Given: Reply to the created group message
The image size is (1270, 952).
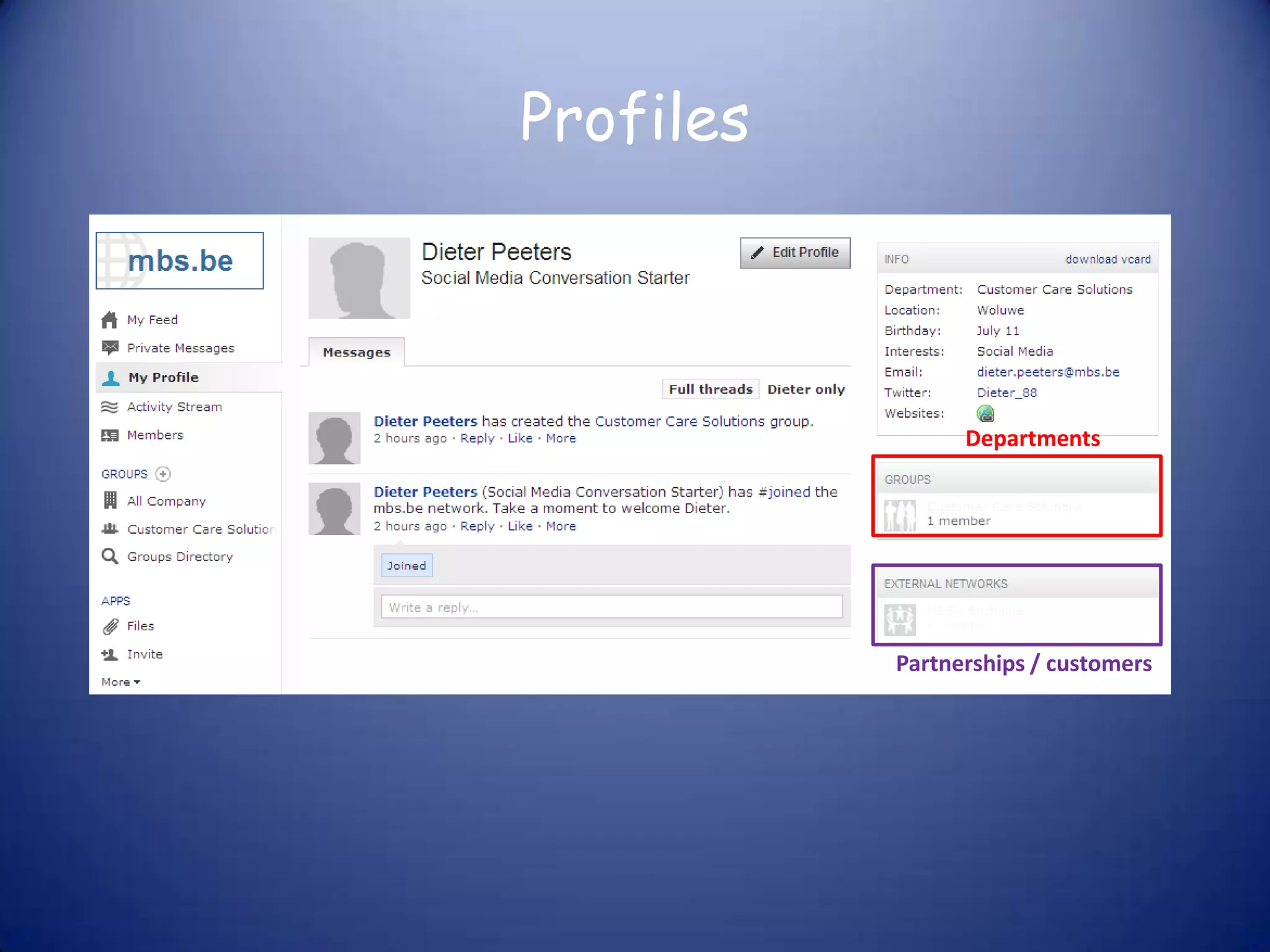Looking at the screenshot, I should 477,438.
